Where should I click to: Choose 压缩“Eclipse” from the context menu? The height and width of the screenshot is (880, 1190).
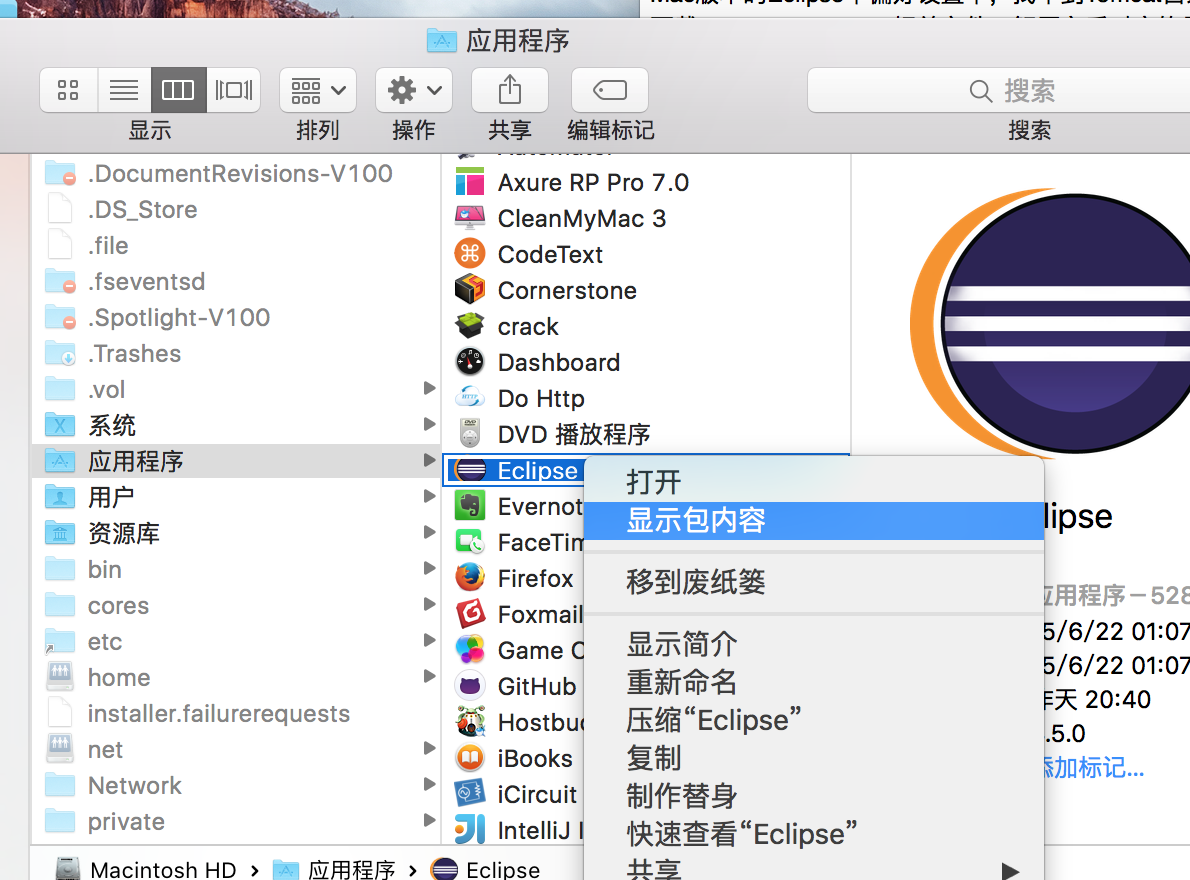tap(814, 721)
